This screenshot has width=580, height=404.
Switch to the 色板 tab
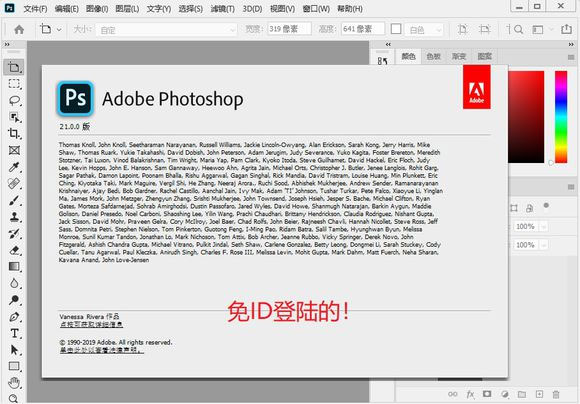[433, 56]
